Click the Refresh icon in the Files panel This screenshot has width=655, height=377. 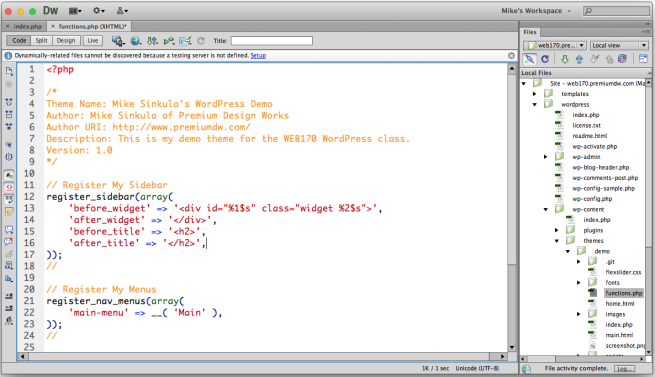545,59
